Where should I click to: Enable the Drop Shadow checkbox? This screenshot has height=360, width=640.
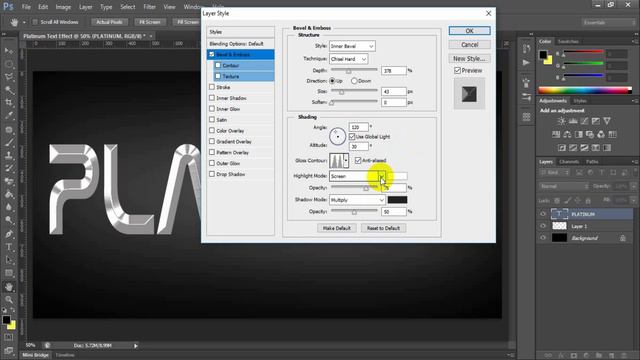[212, 174]
